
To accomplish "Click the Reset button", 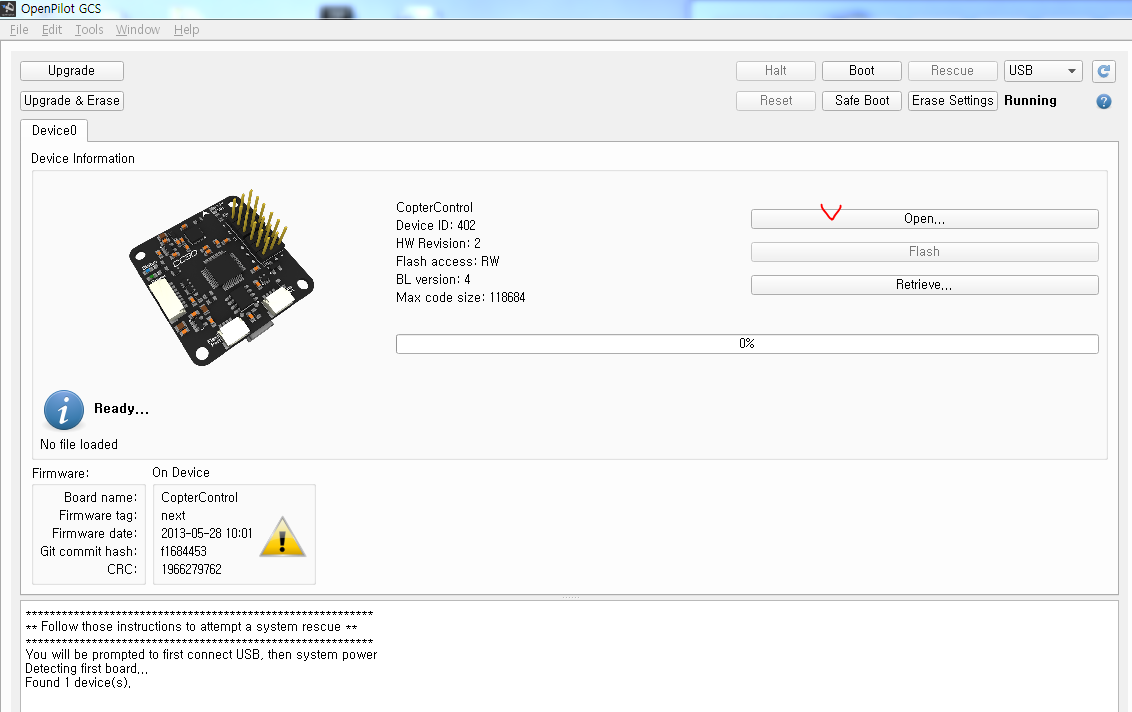I will [x=775, y=100].
